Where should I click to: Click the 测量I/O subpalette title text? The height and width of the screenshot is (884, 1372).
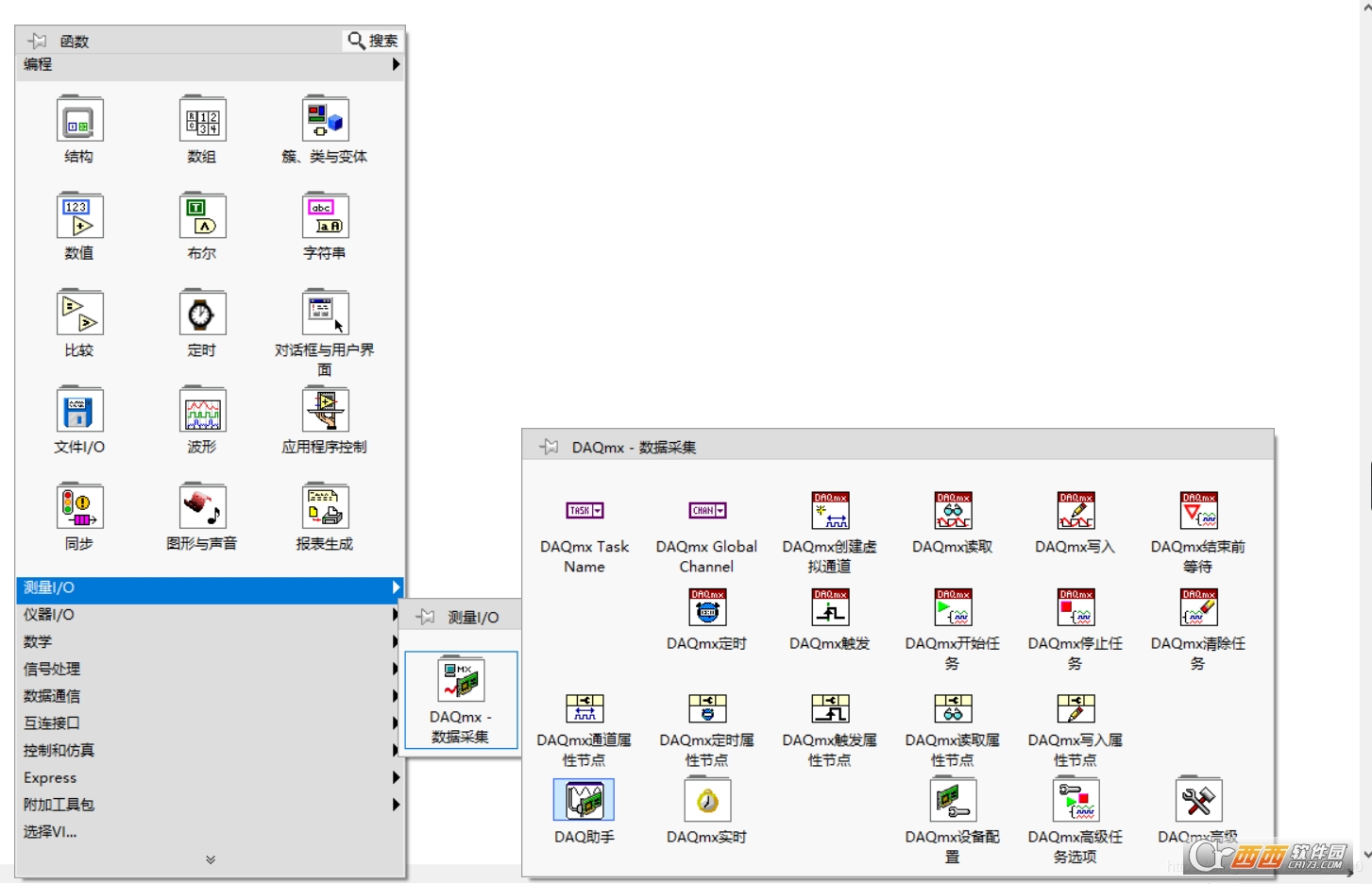pyautogui.click(x=473, y=617)
